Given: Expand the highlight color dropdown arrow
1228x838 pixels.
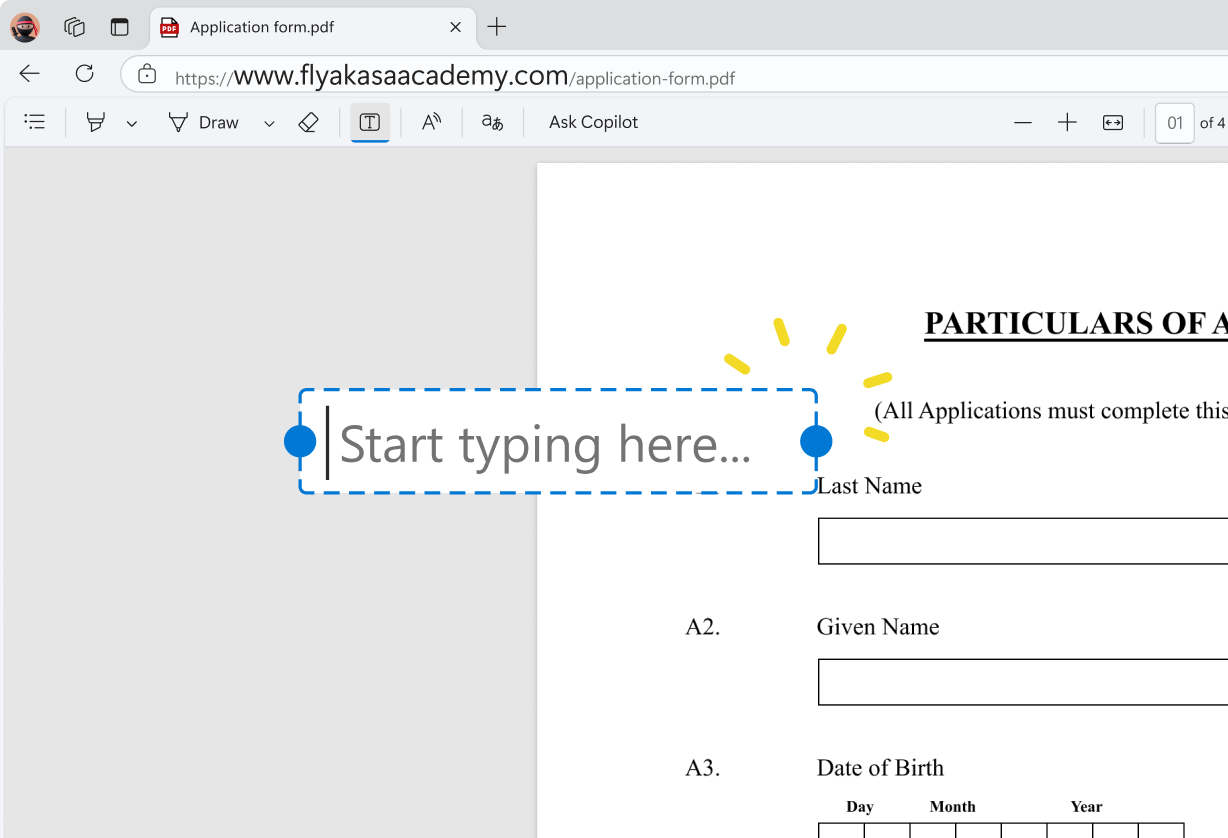Looking at the screenshot, I should [x=131, y=124].
